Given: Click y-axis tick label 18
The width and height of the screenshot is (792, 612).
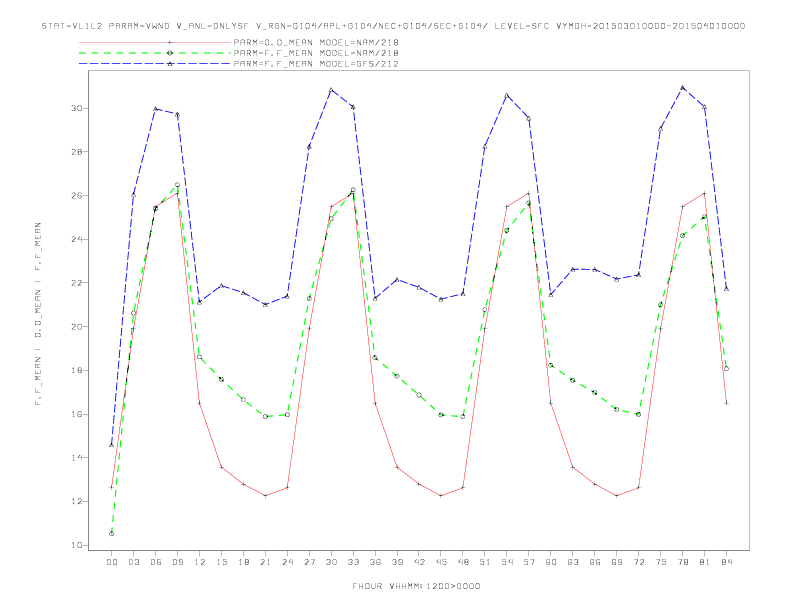Looking at the screenshot, I should [77, 370].
